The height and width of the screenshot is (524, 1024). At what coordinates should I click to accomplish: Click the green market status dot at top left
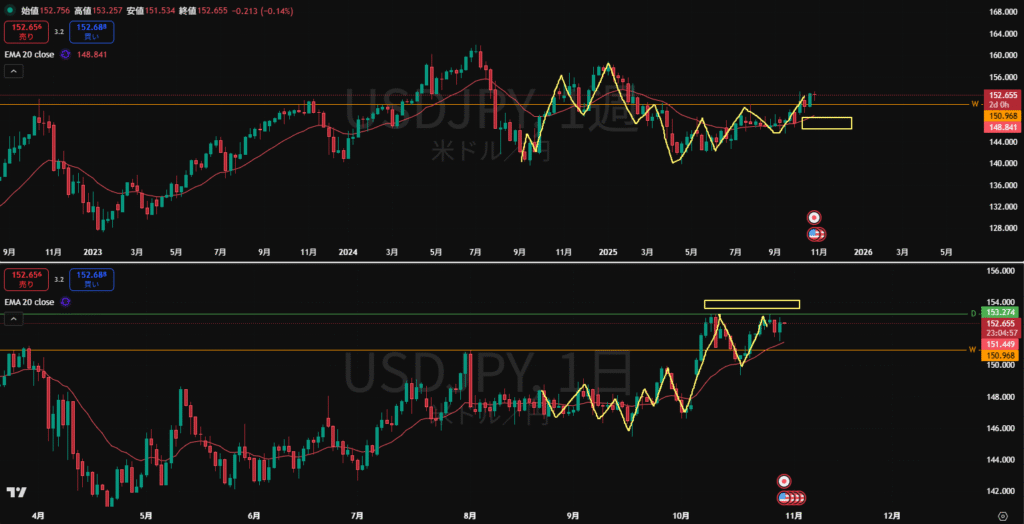(10, 10)
